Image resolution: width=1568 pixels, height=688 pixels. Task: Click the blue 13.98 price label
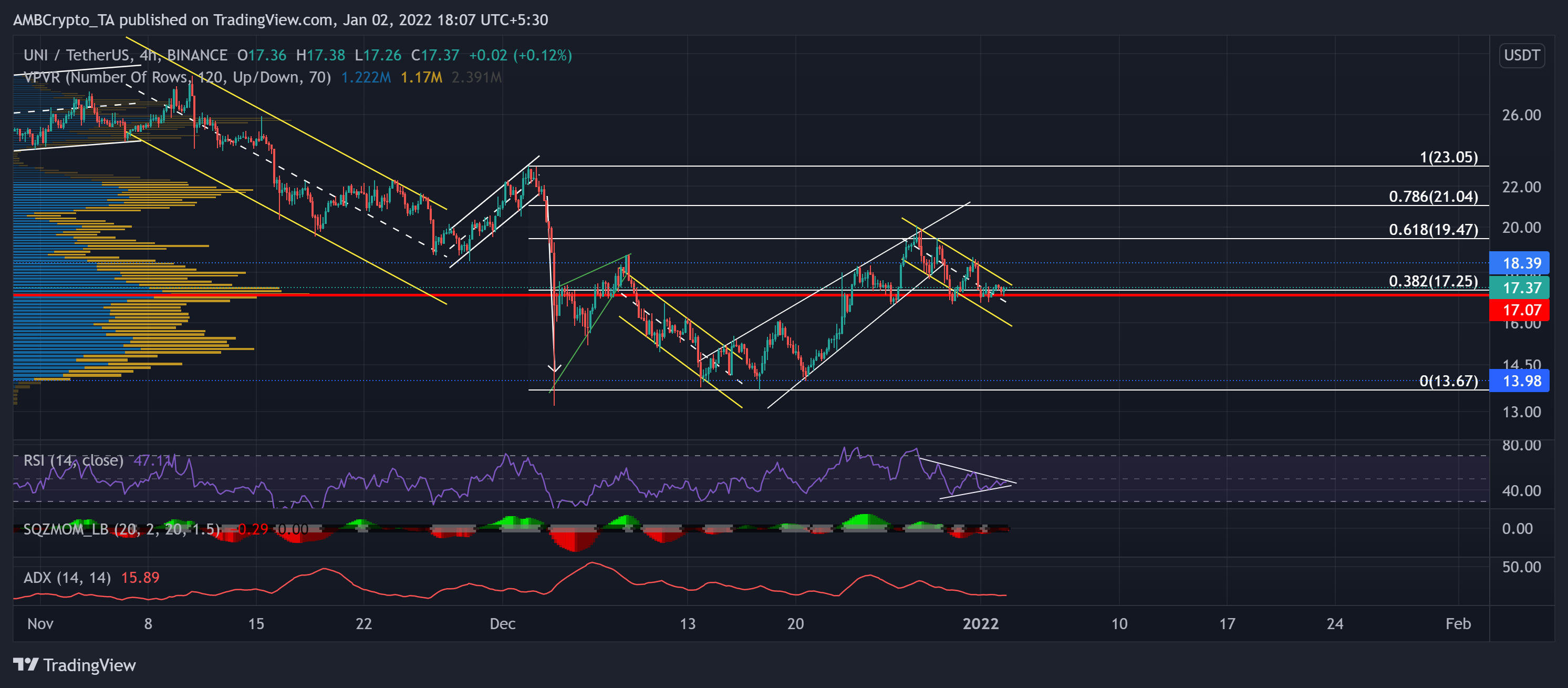pyautogui.click(x=1520, y=381)
